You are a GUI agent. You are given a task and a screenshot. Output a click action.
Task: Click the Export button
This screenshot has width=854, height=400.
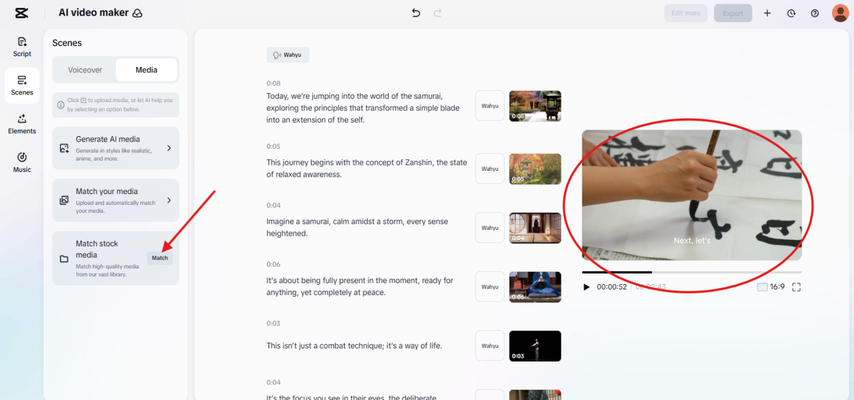733,13
